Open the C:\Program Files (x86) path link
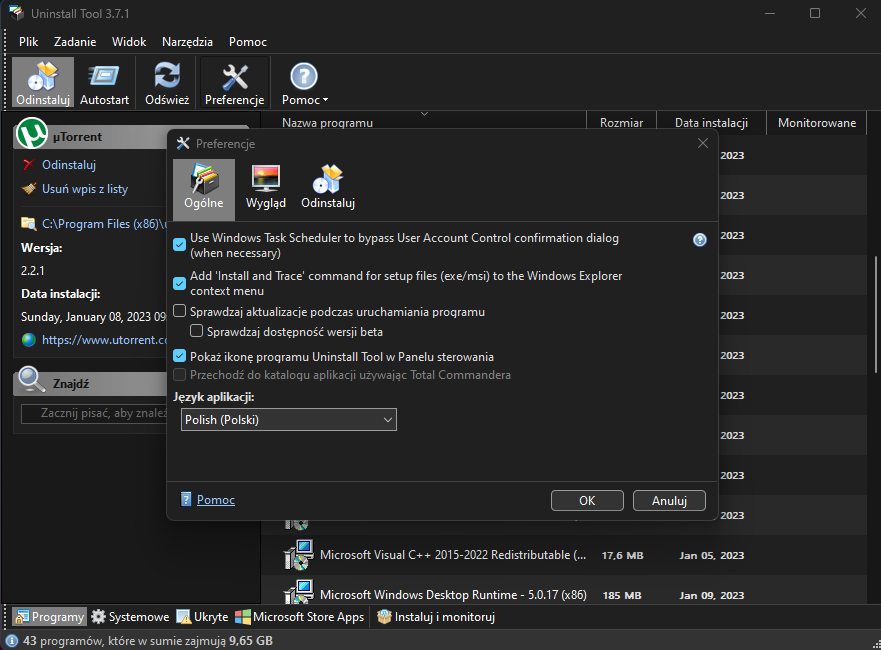881x650 pixels. pyautogui.click(x=105, y=224)
